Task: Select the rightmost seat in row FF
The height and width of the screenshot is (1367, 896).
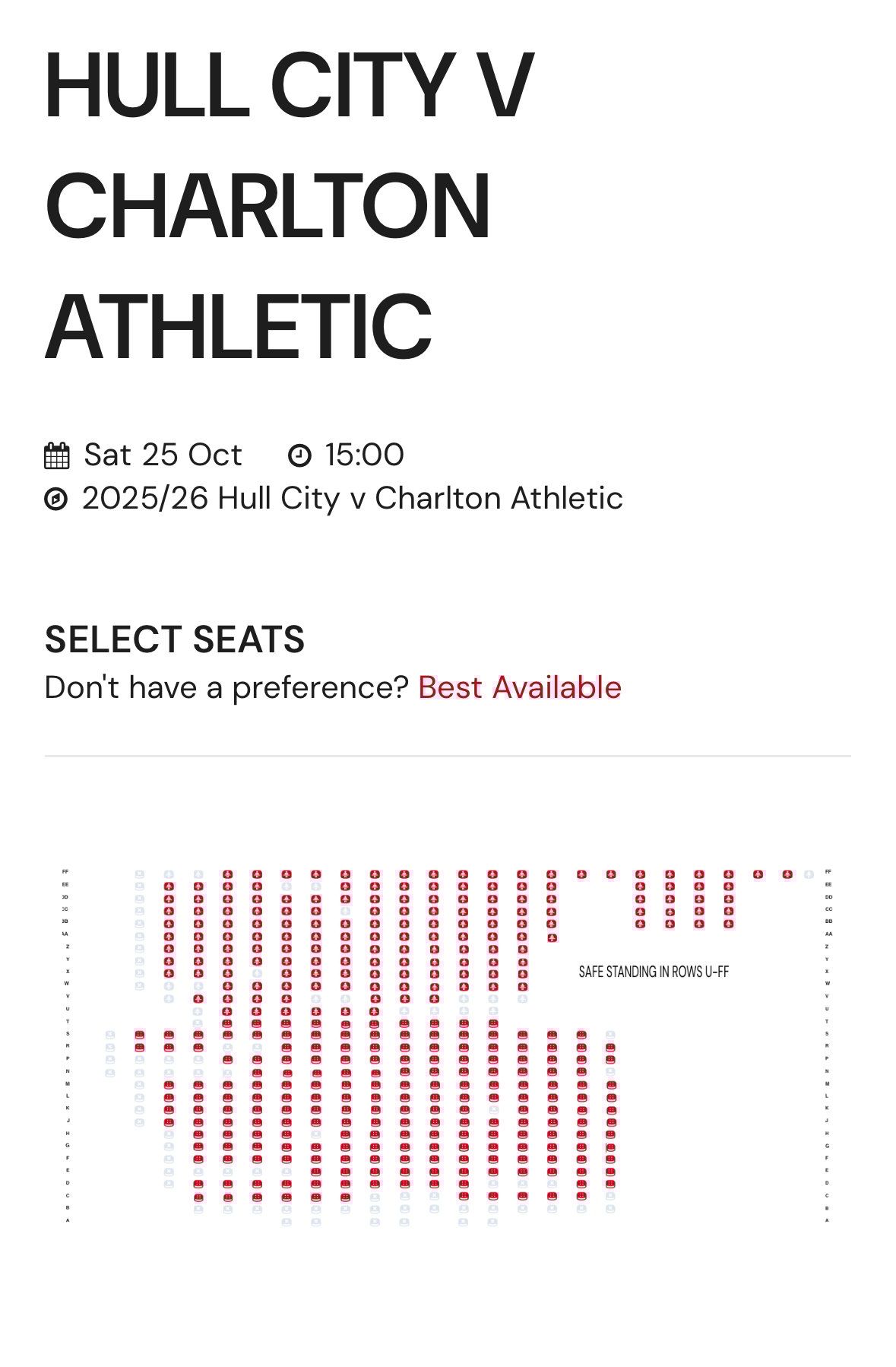Action: tap(809, 874)
